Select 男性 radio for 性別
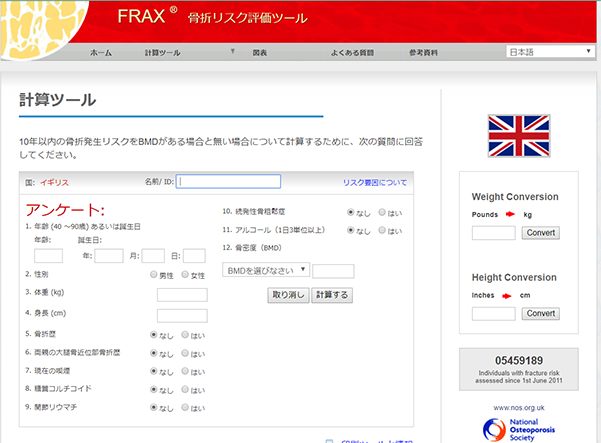This screenshot has height=443, width=601. 153,275
